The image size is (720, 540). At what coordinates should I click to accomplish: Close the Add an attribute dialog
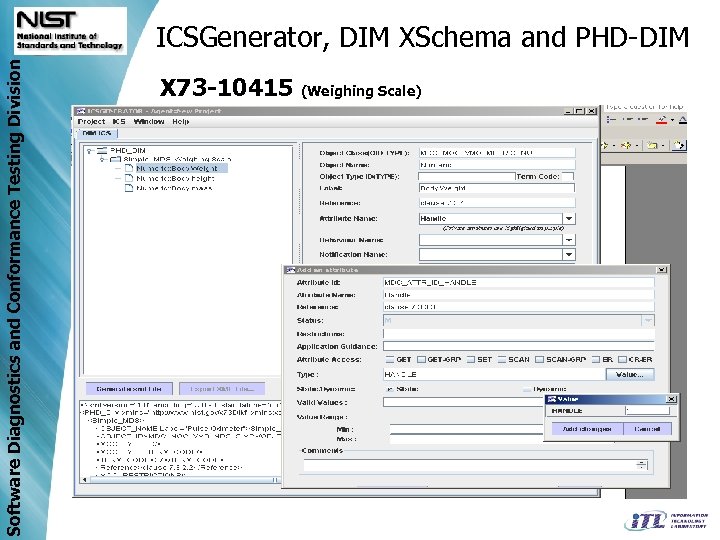tap(662, 270)
